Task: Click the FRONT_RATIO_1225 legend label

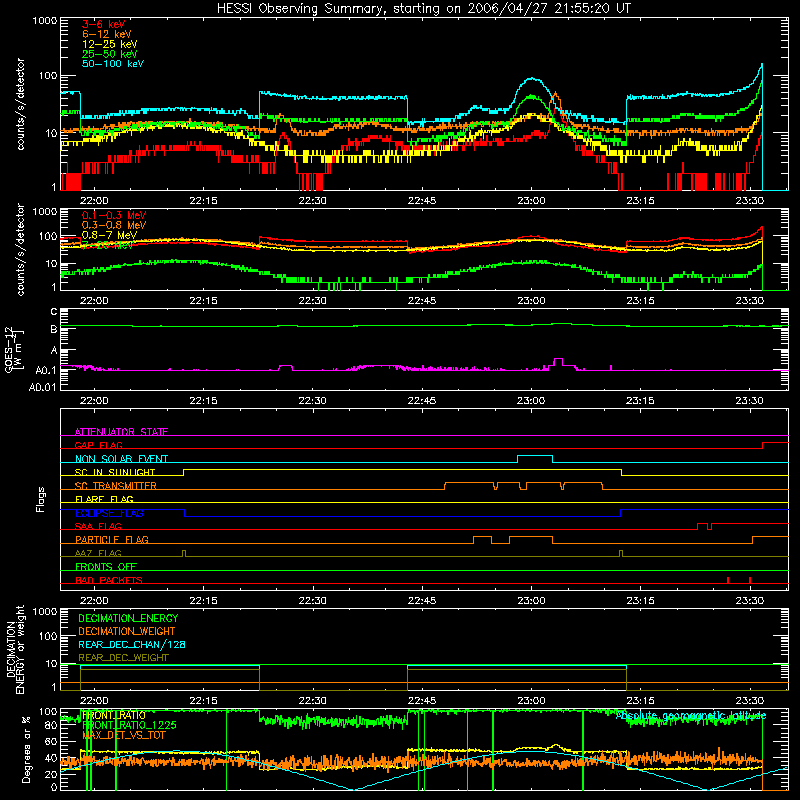Action: [x=129, y=725]
